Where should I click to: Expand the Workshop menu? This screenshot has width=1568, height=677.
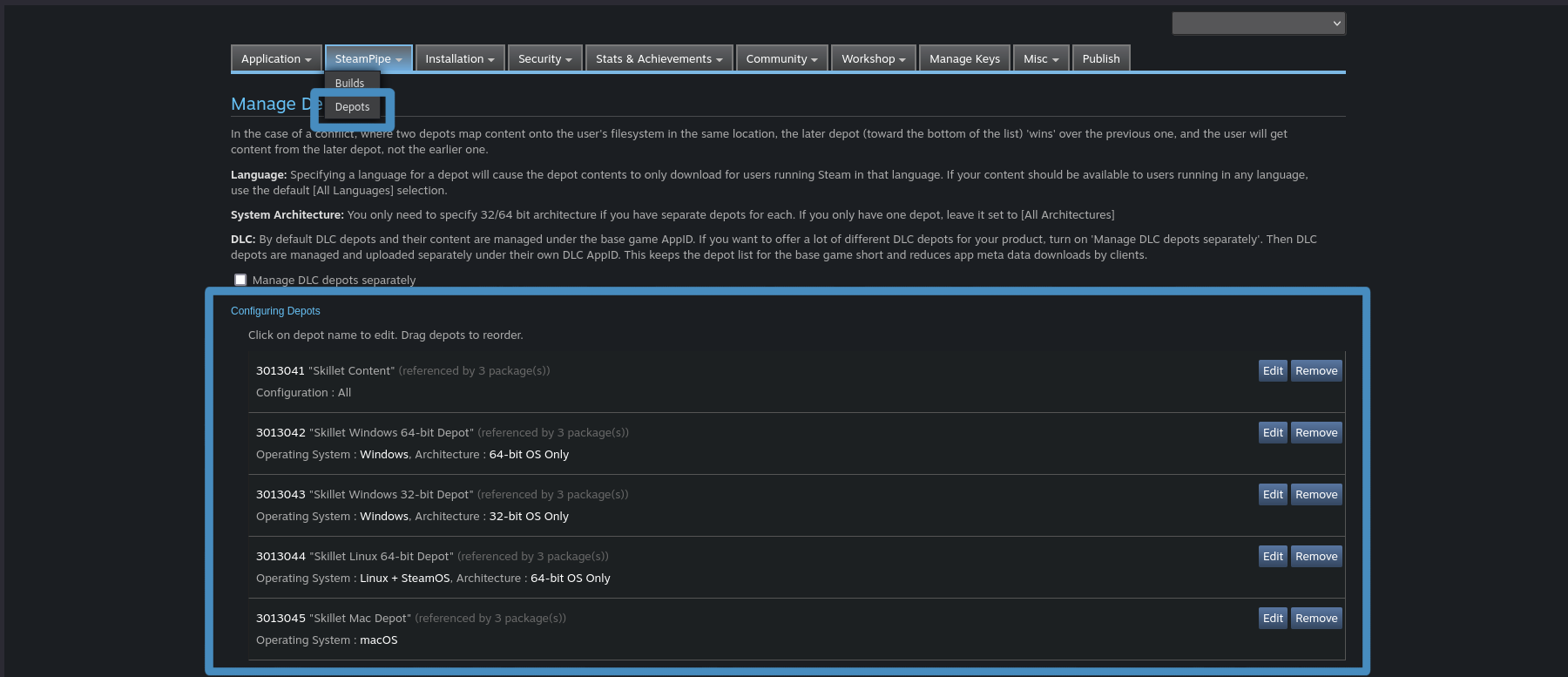[x=873, y=59]
